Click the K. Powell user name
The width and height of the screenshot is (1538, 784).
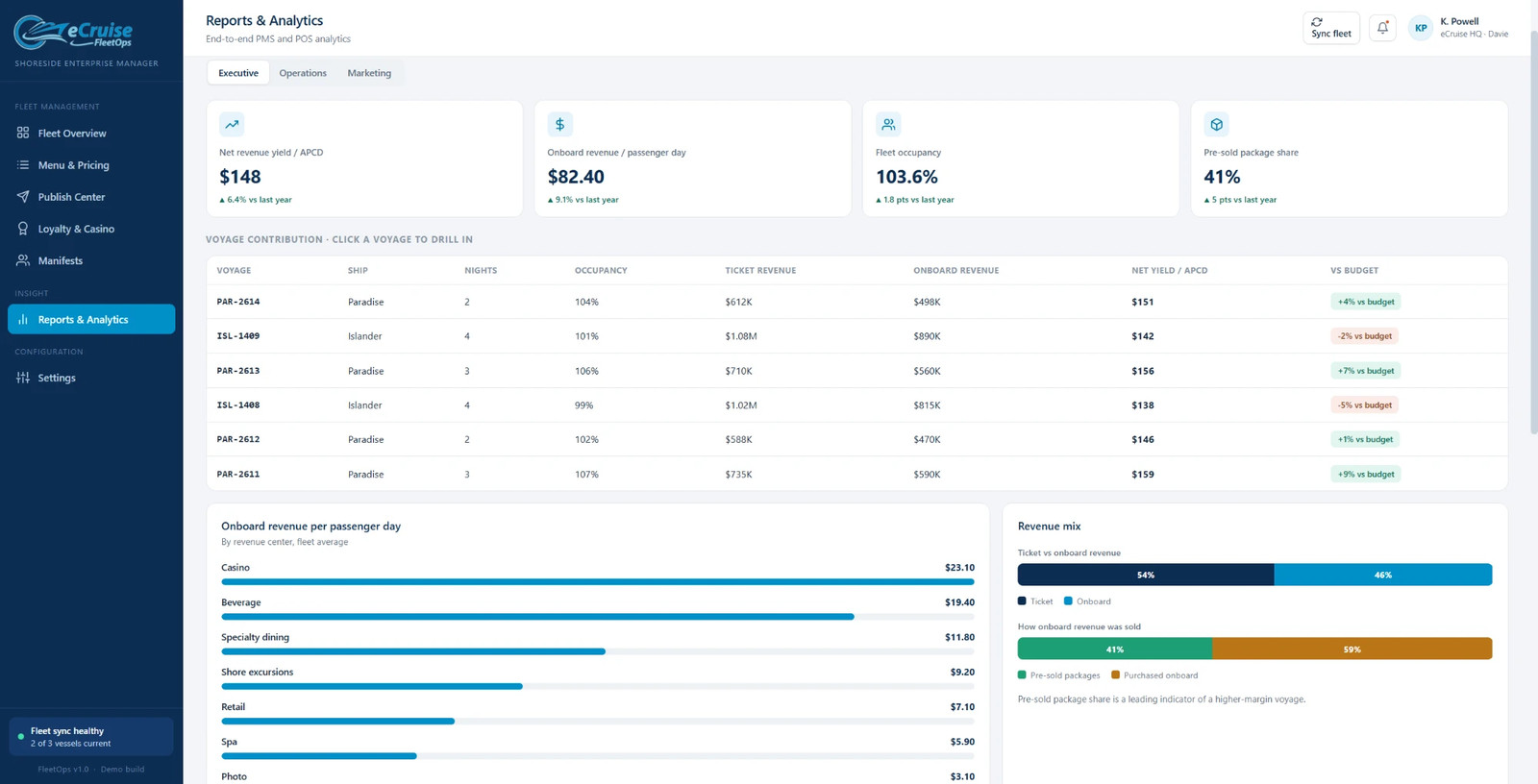[x=1459, y=21]
